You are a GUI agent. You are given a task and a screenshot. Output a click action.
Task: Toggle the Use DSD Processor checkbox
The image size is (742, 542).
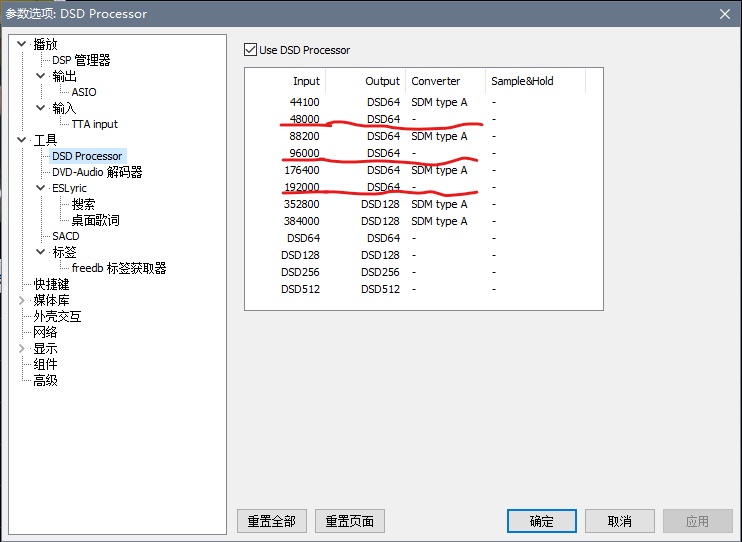pyautogui.click(x=251, y=50)
